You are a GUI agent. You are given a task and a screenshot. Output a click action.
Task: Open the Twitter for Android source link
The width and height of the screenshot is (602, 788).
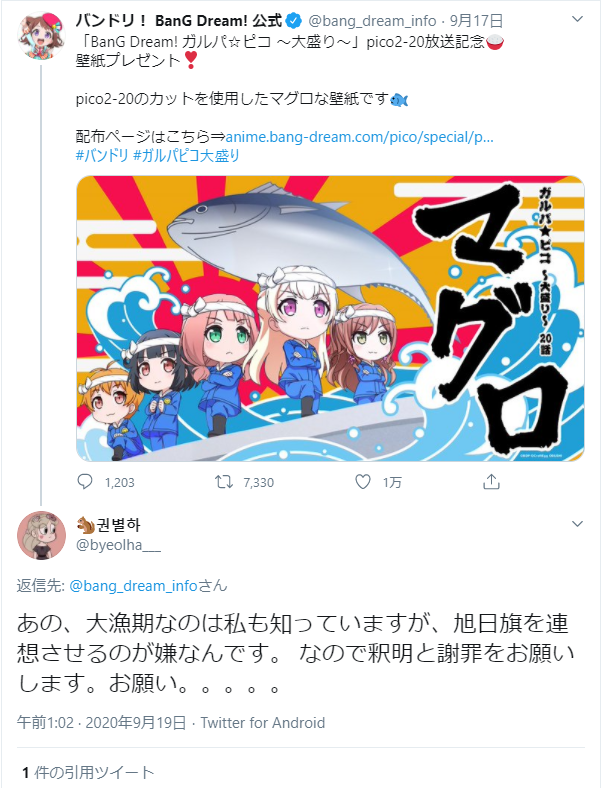coord(263,723)
